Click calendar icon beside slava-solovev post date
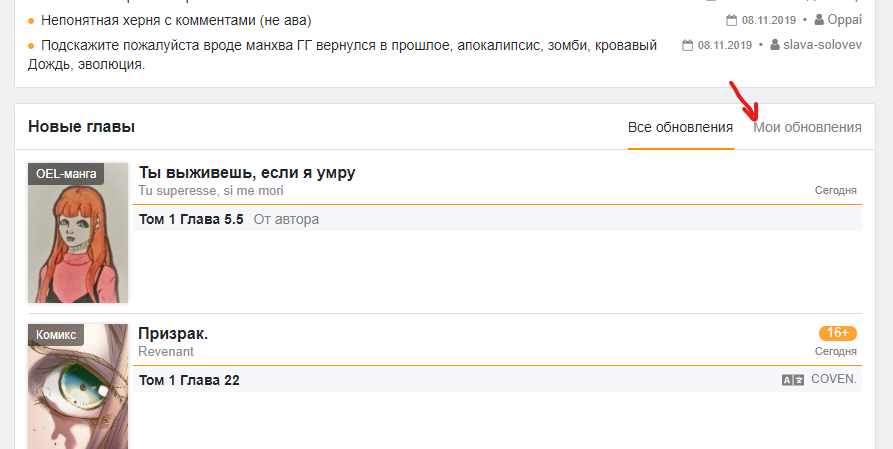The width and height of the screenshot is (893, 449). point(688,45)
